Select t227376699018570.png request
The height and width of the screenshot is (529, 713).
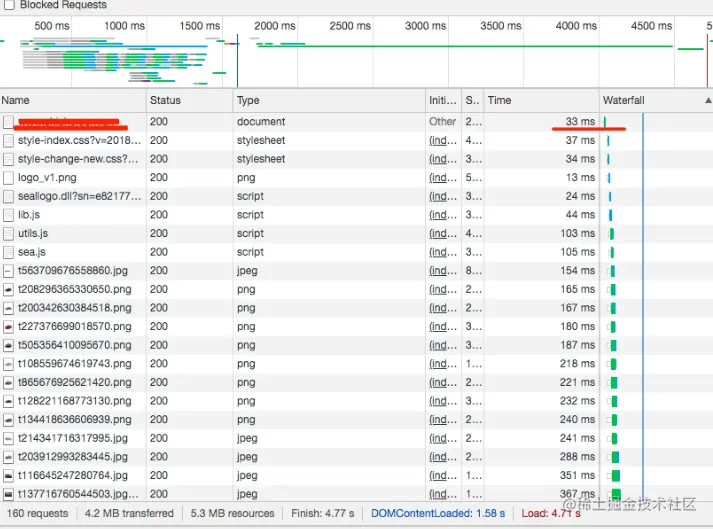(356, 327)
